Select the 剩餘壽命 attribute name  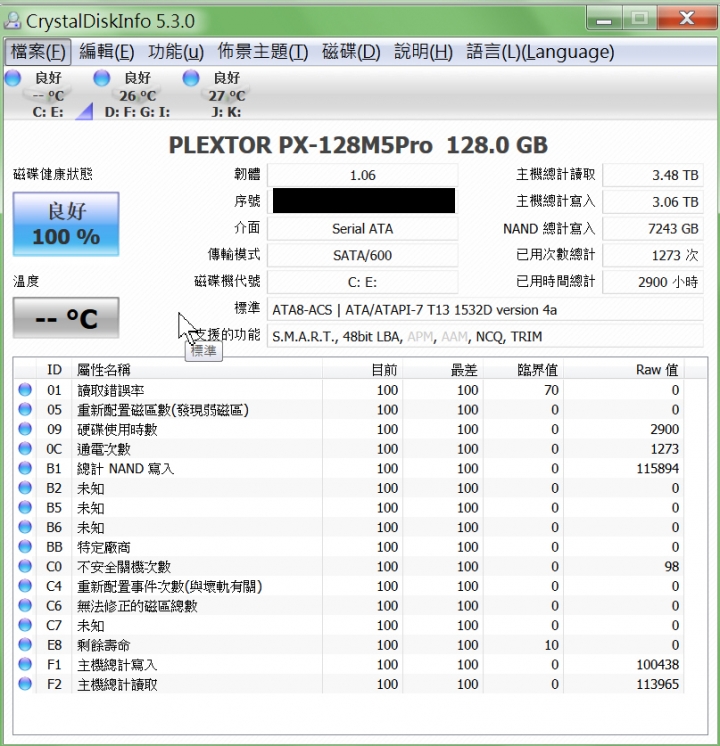tap(104, 646)
